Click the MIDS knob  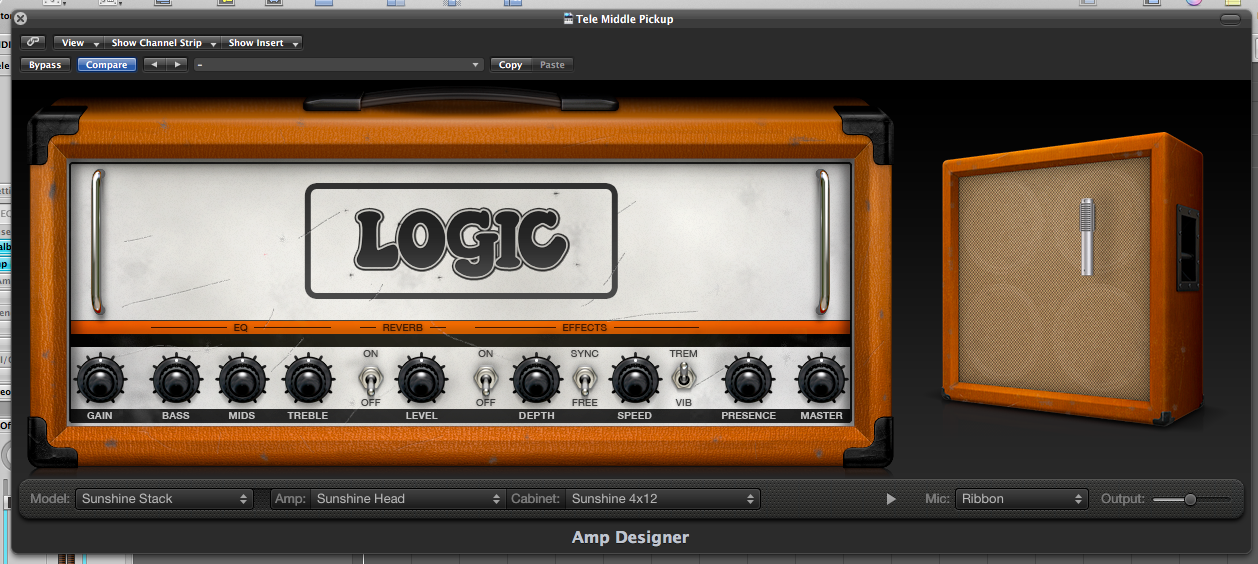[x=241, y=380]
